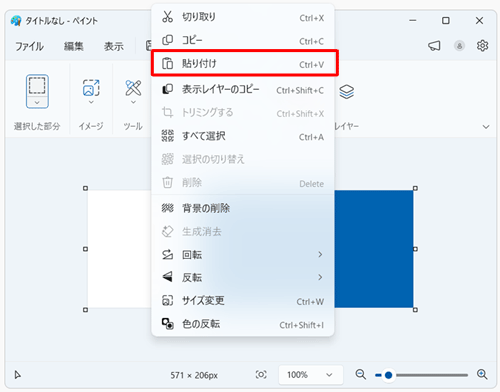Choose サイズ変更 (Resize) entry
500x392 pixels.
click(243, 301)
